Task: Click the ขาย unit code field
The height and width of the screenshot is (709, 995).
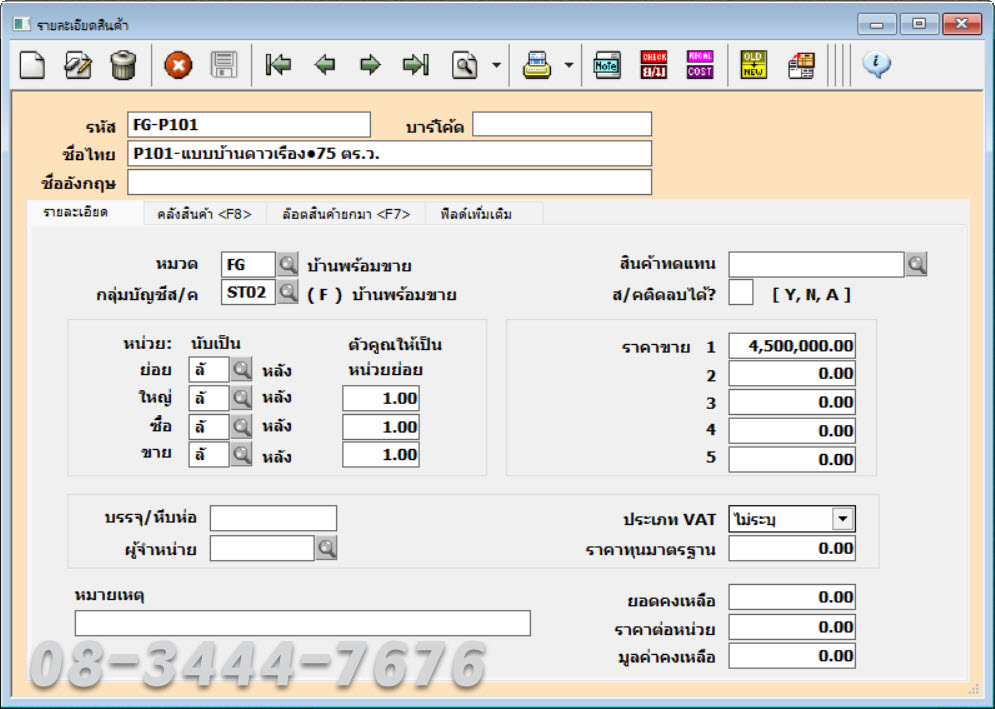Action: point(209,454)
